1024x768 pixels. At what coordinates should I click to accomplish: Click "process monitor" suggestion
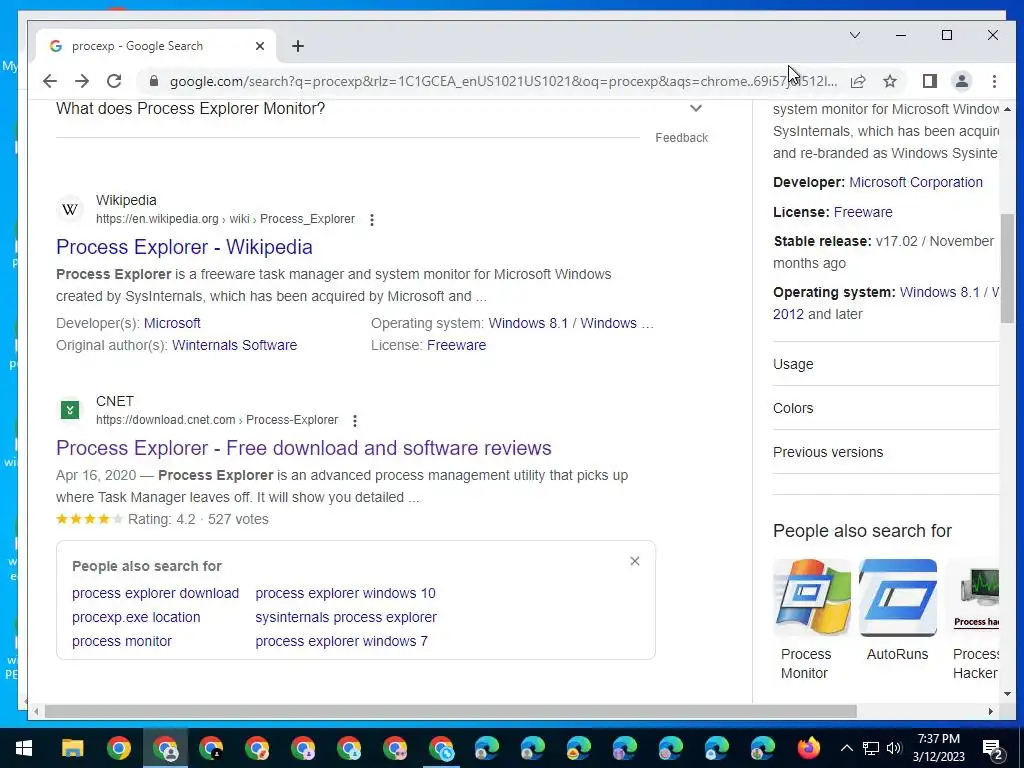[121, 641]
